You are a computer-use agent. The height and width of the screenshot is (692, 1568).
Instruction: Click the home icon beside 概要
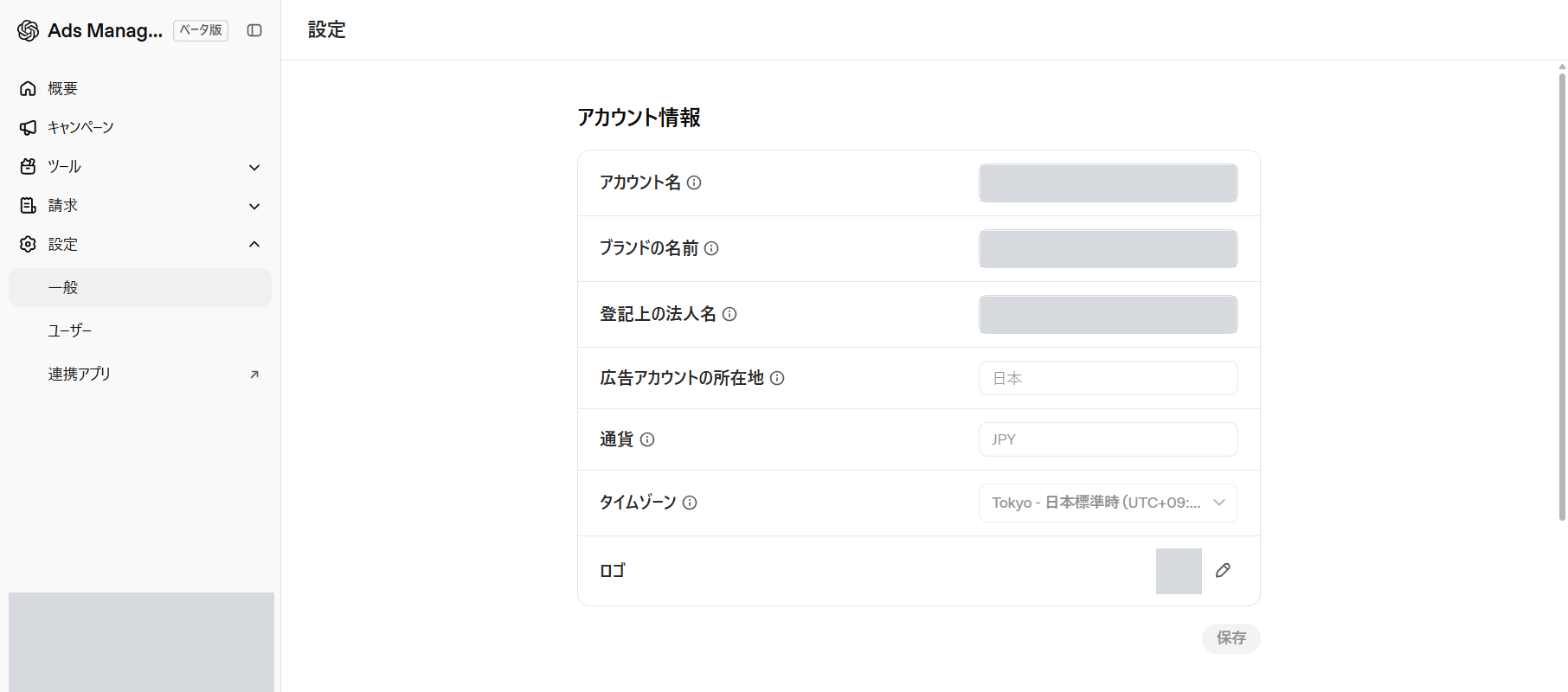28,88
